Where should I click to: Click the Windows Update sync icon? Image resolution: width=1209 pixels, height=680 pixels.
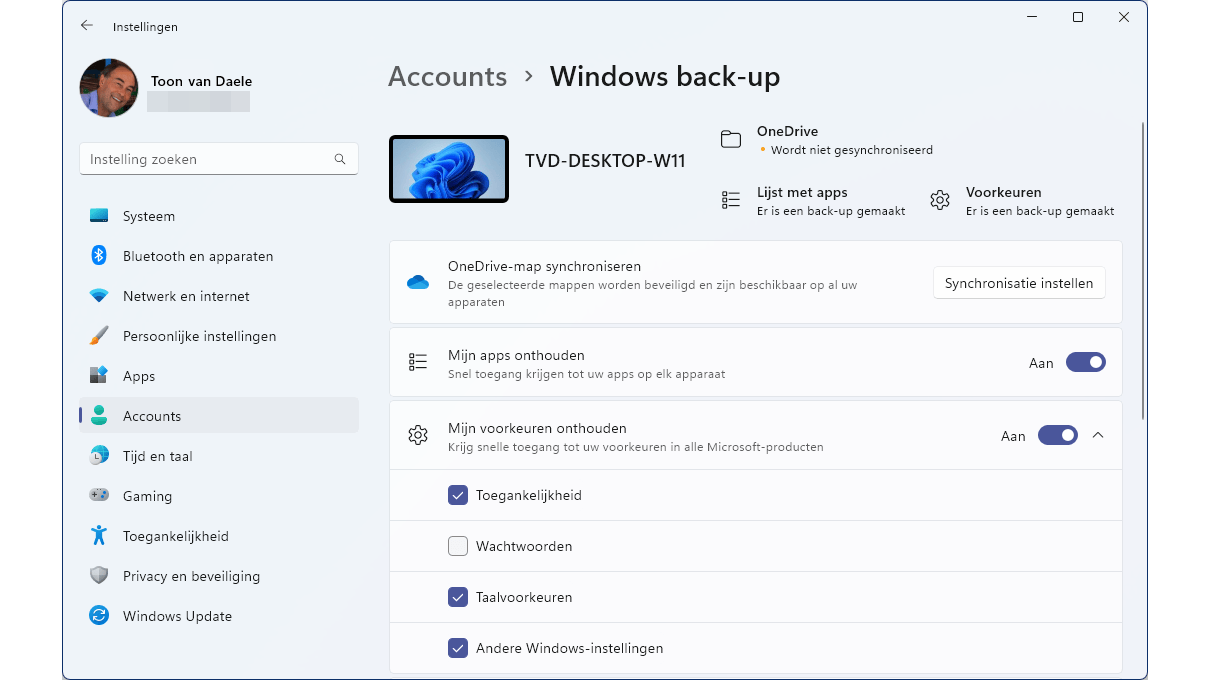[x=99, y=616]
